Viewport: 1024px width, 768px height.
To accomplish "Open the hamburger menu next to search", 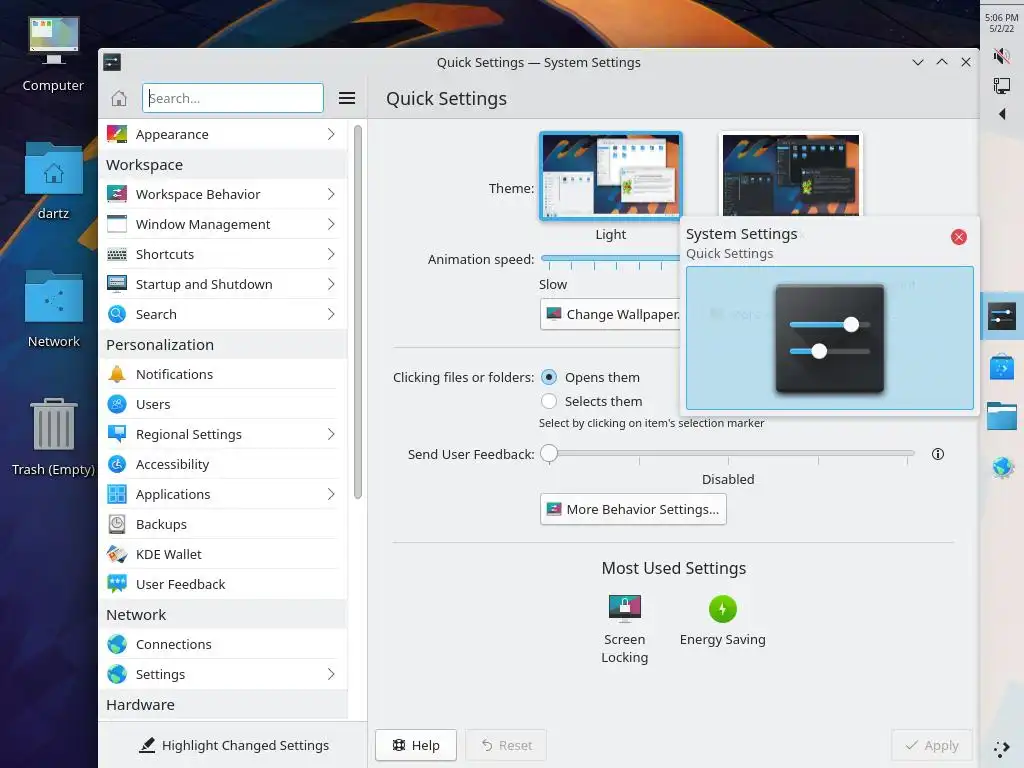I will coord(347,99).
